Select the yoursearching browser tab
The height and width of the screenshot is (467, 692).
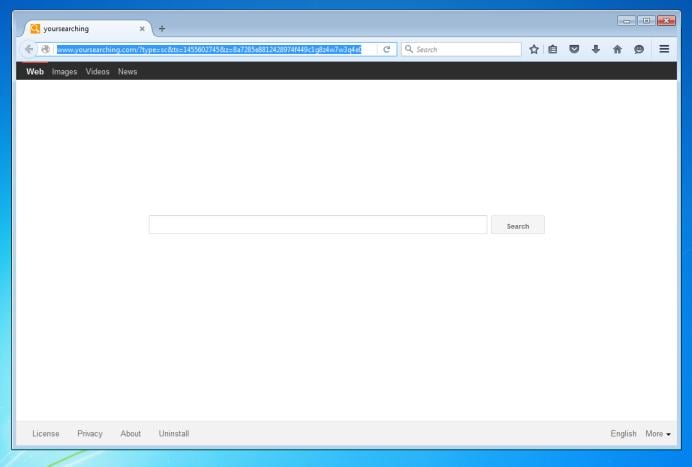point(87,29)
